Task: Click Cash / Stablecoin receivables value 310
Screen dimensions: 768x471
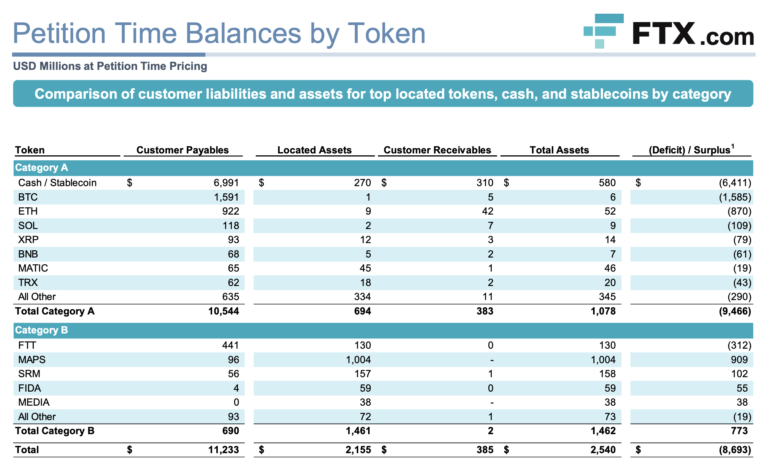Action: pos(485,183)
